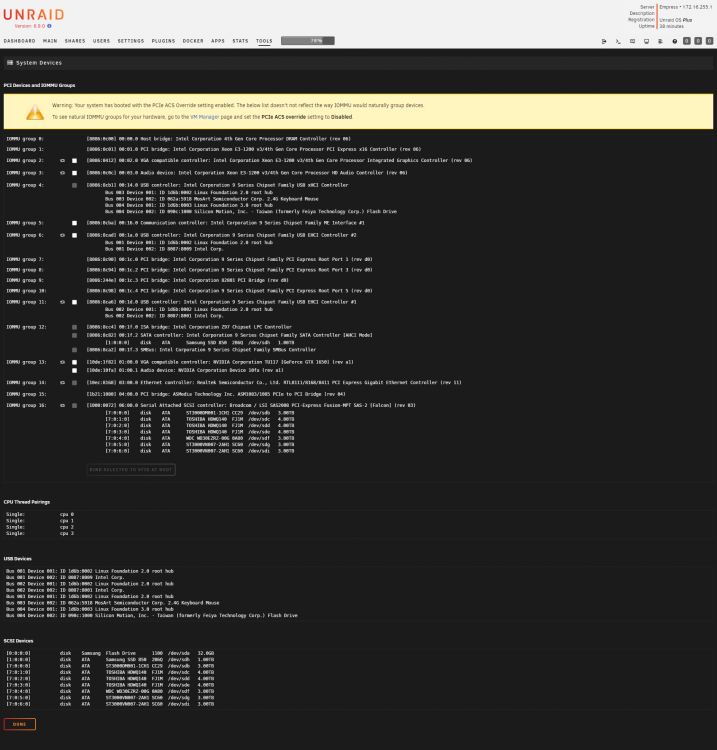Viewport: 717px width, 750px height.
Task: Click the Done button
Action: [x=20, y=724]
